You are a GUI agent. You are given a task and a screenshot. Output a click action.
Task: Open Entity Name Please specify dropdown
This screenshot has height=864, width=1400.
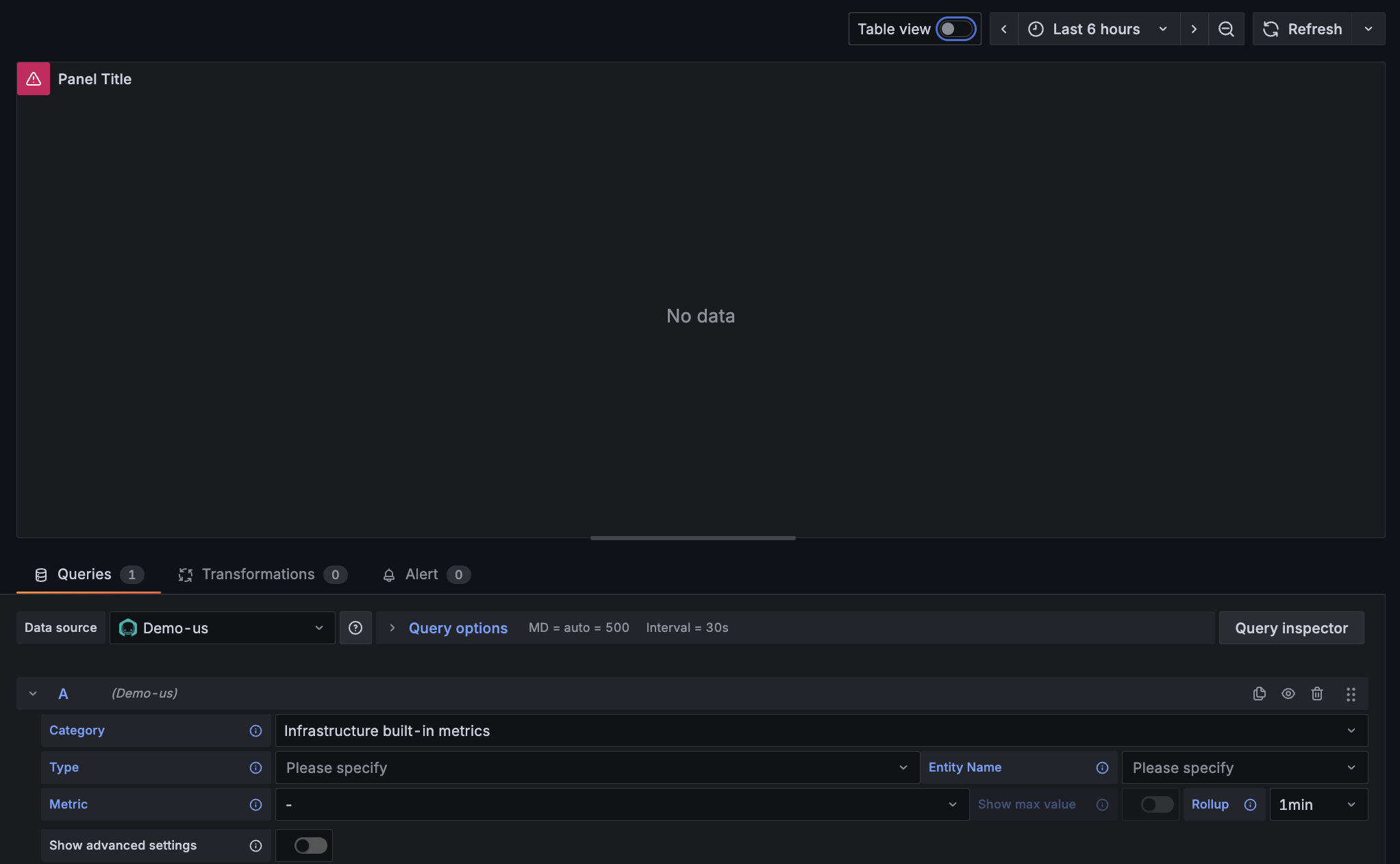1245,767
